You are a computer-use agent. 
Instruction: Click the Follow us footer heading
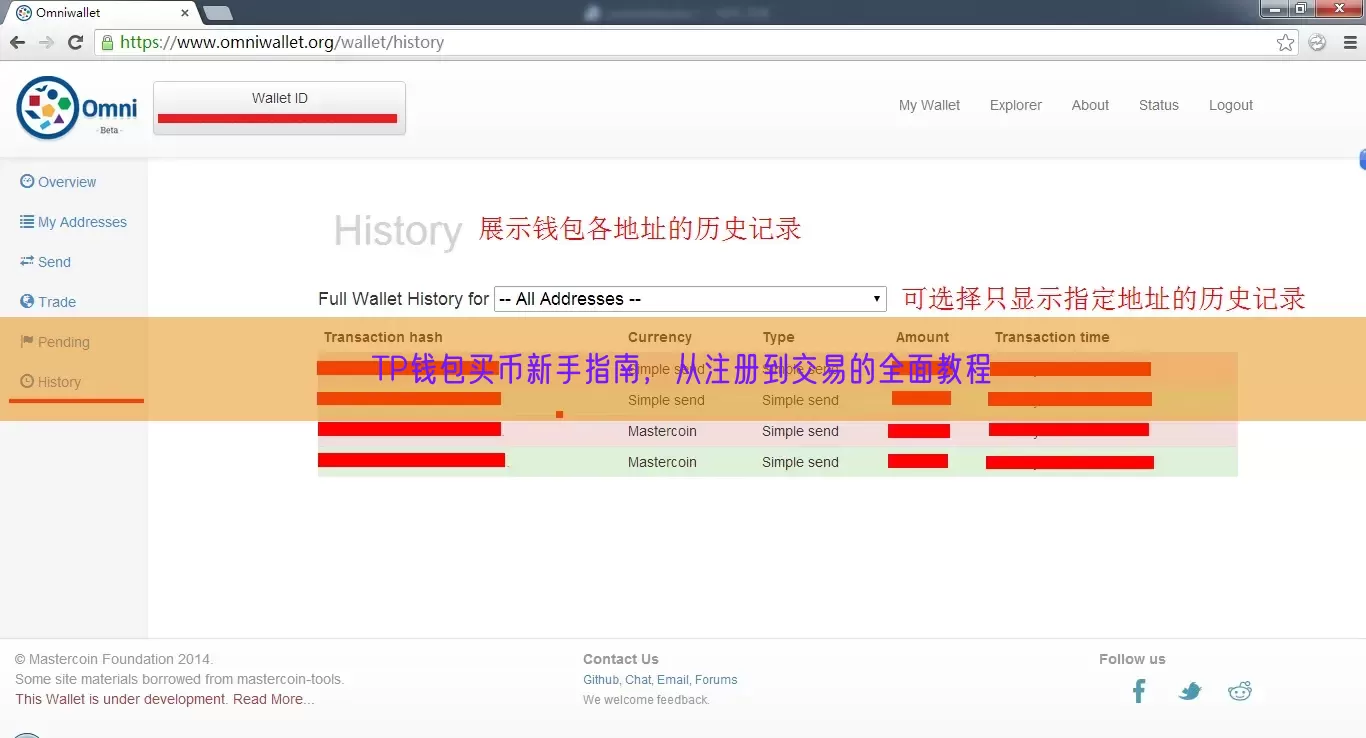tap(1132, 659)
